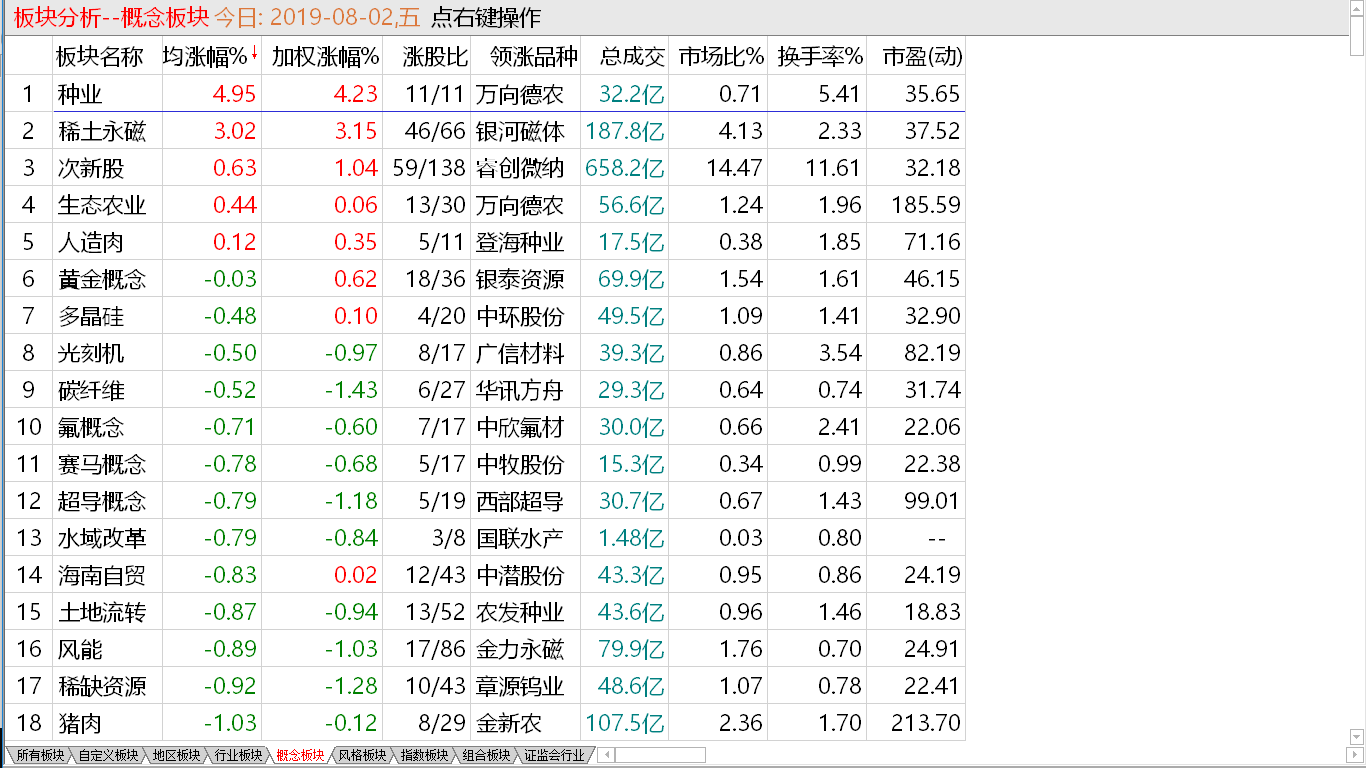This screenshot has height=768, width=1366.
Task: Click the 黄金概念 sector name
Action: click(x=102, y=279)
